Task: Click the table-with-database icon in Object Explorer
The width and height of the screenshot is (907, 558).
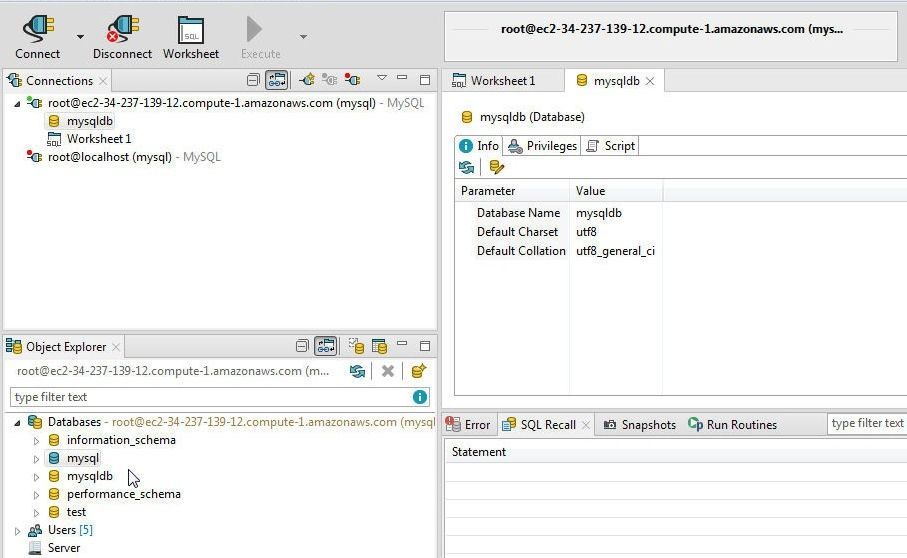Action: [x=379, y=346]
